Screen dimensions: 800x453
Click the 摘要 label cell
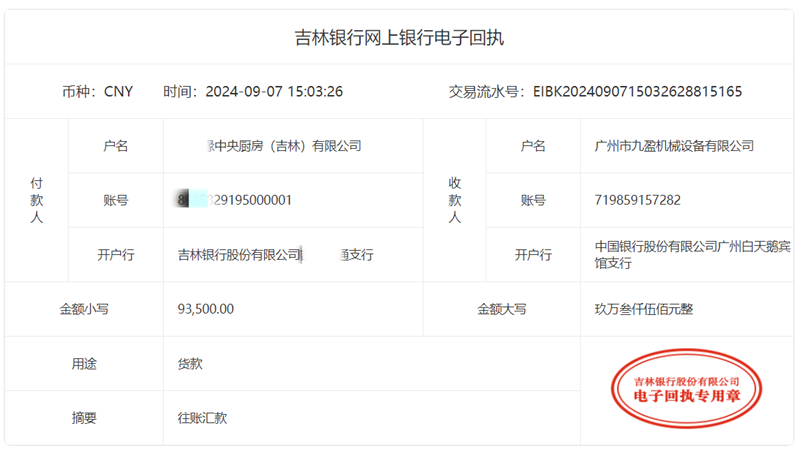pyautogui.click(x=84, y=418)
